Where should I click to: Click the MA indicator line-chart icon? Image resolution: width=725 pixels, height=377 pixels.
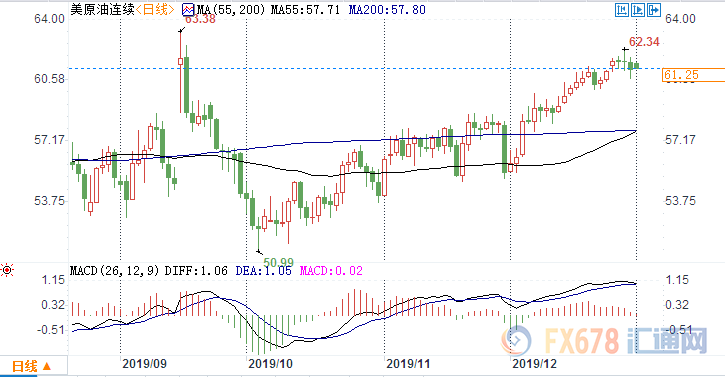point(188,9)
